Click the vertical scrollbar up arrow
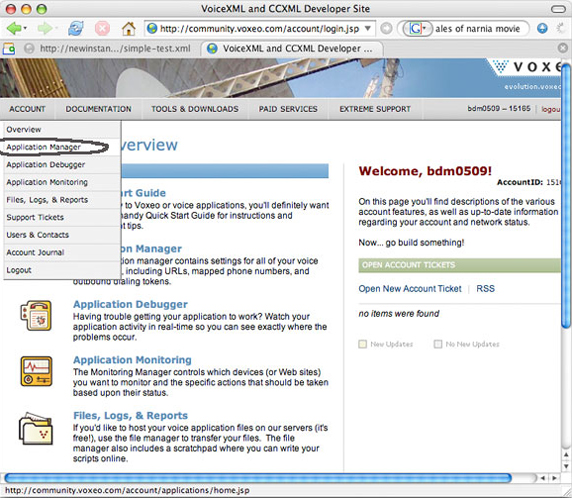 point(566,455)
